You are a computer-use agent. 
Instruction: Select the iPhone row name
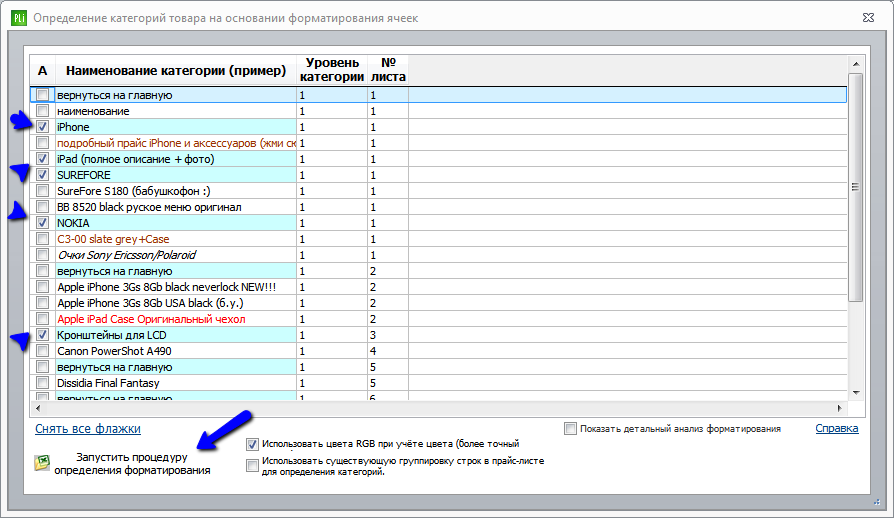73,127
